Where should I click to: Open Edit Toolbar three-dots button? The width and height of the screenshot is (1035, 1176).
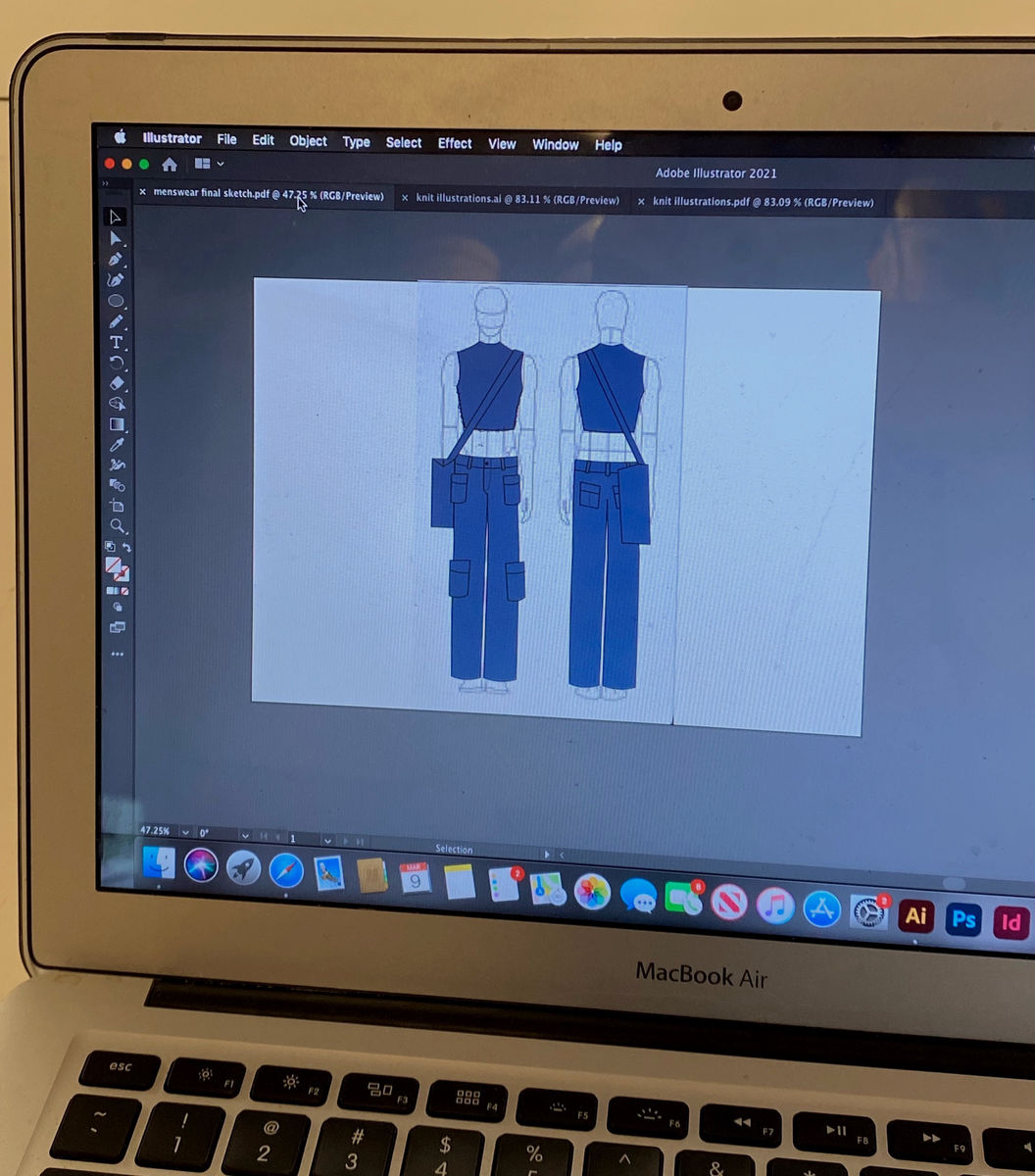pyautogui.click(x=118, y=654)
